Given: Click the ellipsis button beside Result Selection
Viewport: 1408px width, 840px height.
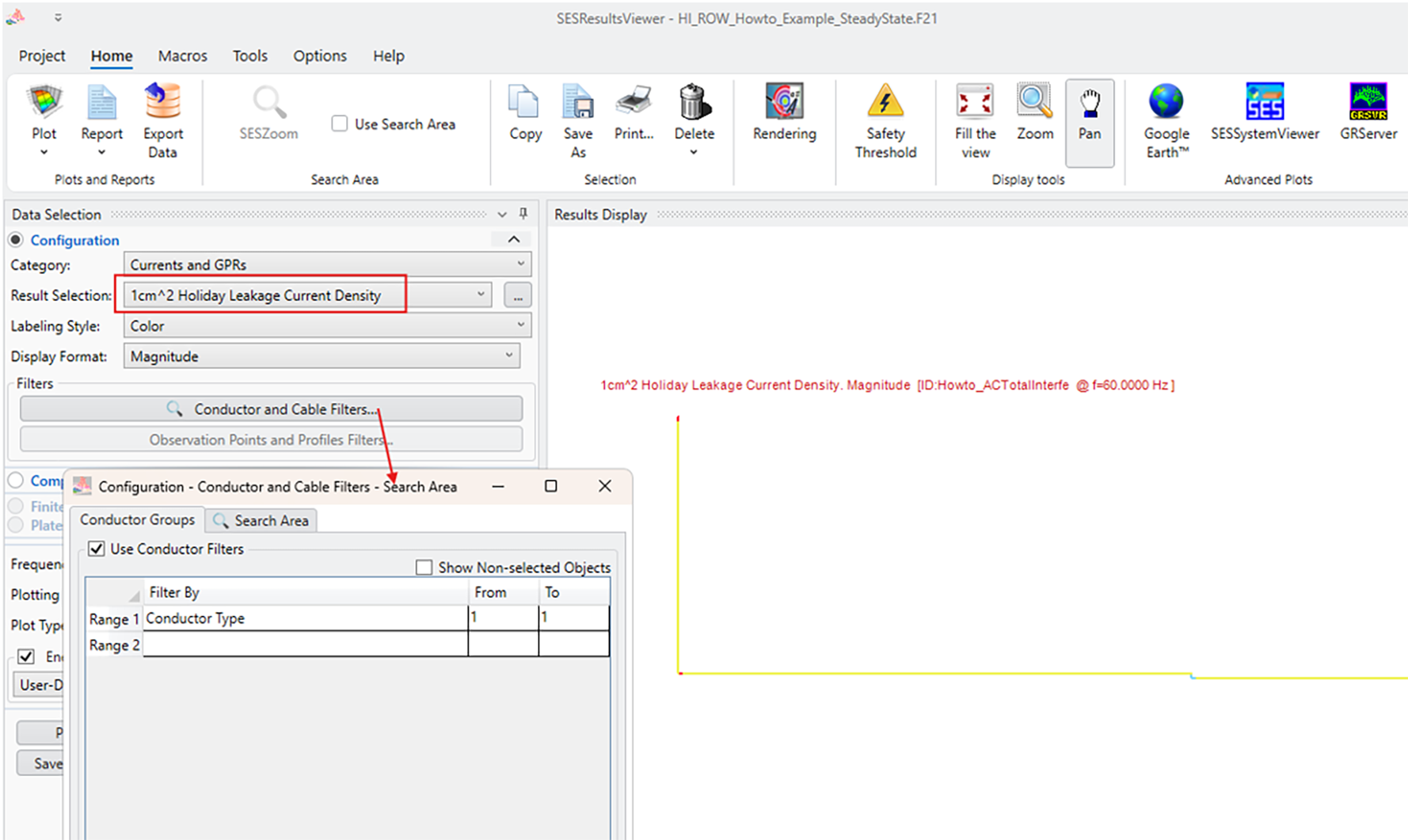Looking at the screenshot, I should (x=518, y=295).
